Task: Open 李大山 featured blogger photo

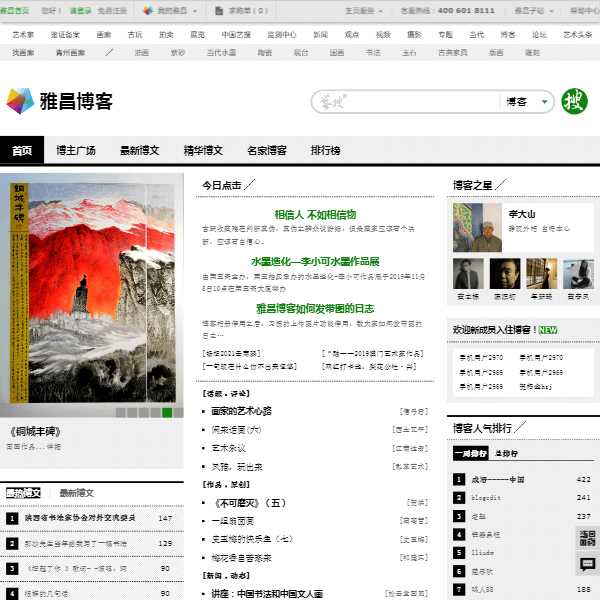Action: 477,227
